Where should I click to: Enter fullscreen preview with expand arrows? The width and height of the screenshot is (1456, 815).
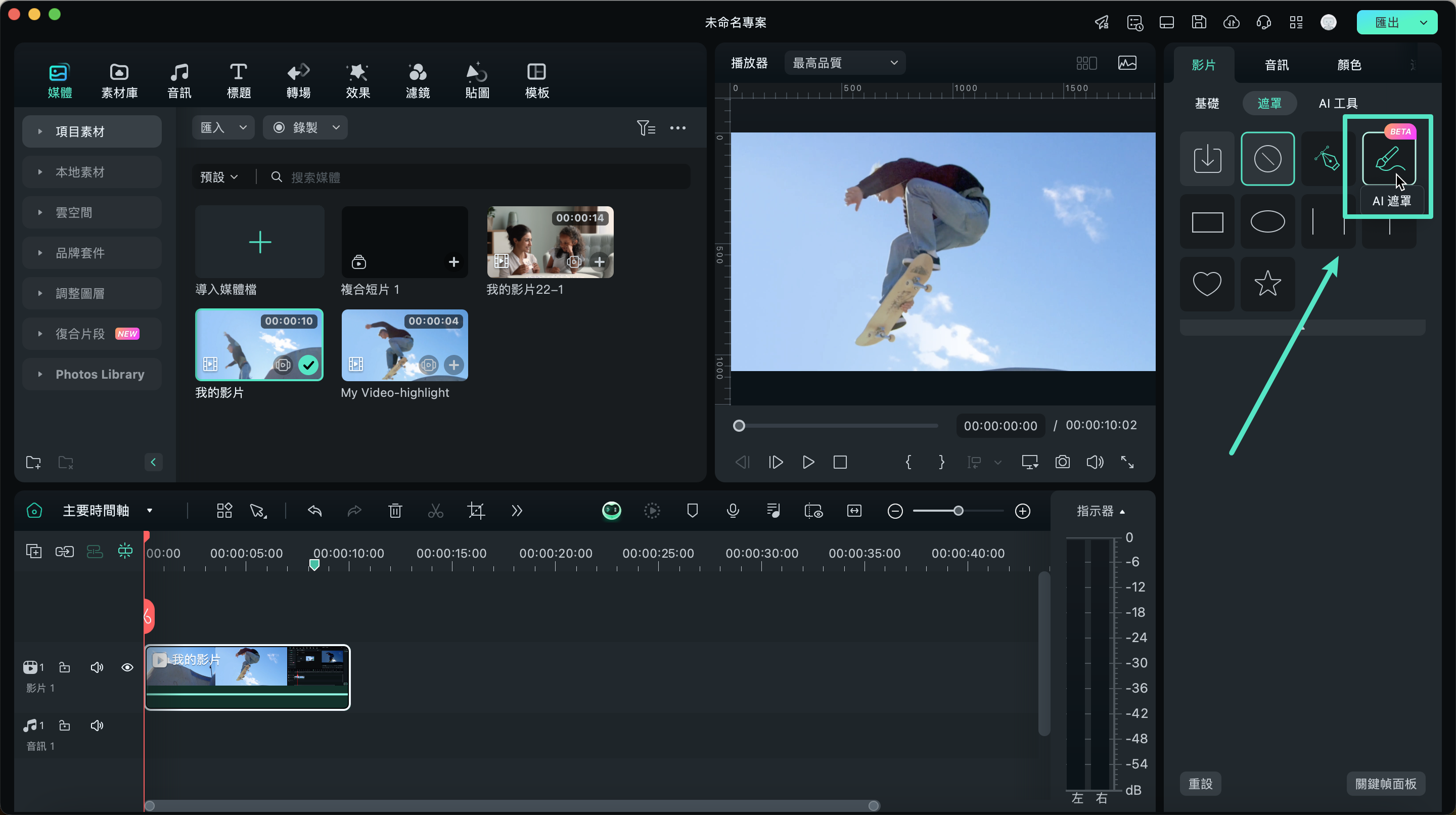(1127, 462)
